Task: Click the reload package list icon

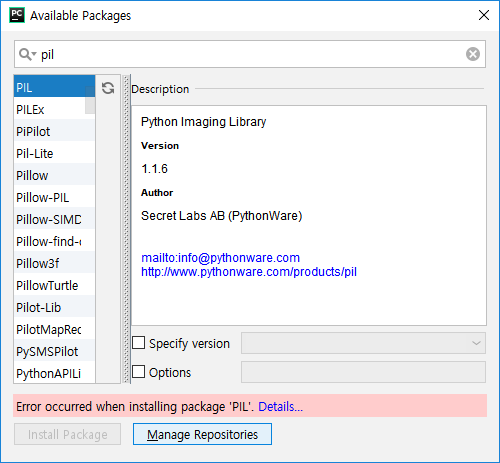Action: tap(108, 88)
